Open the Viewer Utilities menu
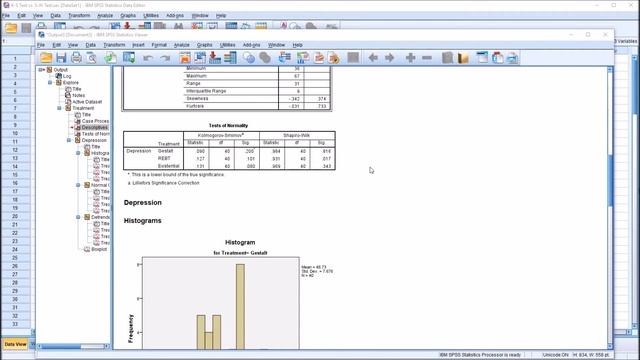640x360 pixels. [227, 45]
